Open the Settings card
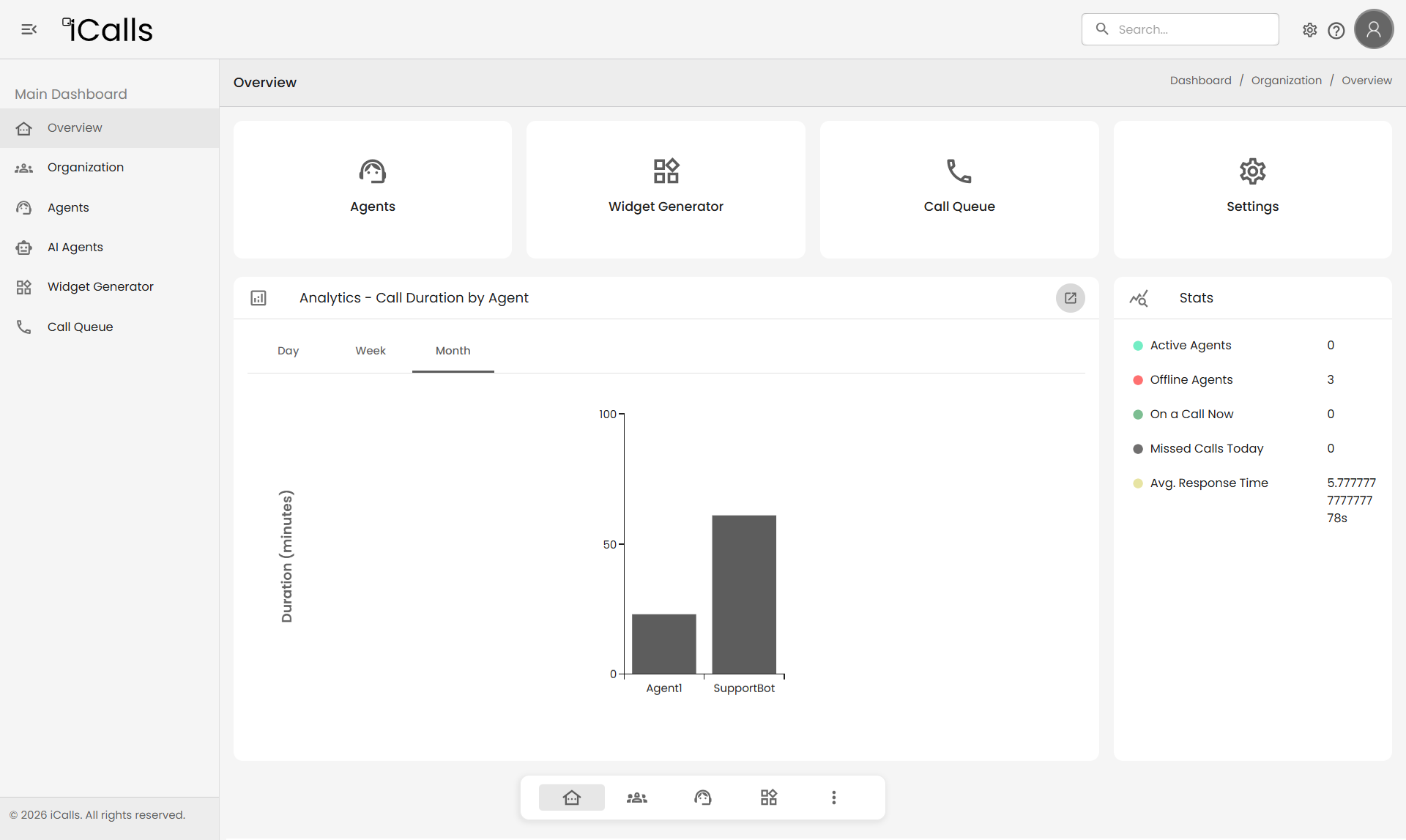 click(1252, 190)
